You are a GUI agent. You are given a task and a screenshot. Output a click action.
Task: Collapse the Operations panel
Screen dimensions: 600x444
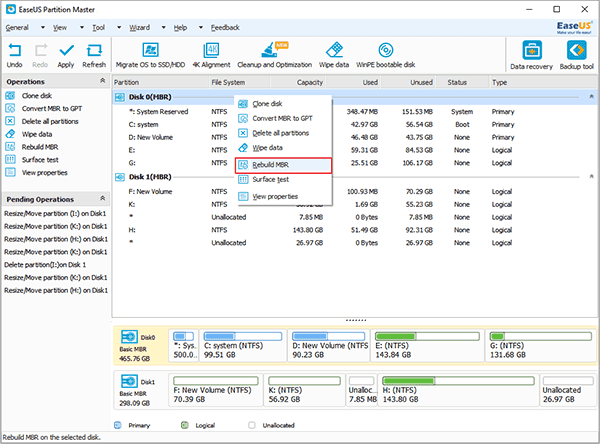click(x=100, y=82)
